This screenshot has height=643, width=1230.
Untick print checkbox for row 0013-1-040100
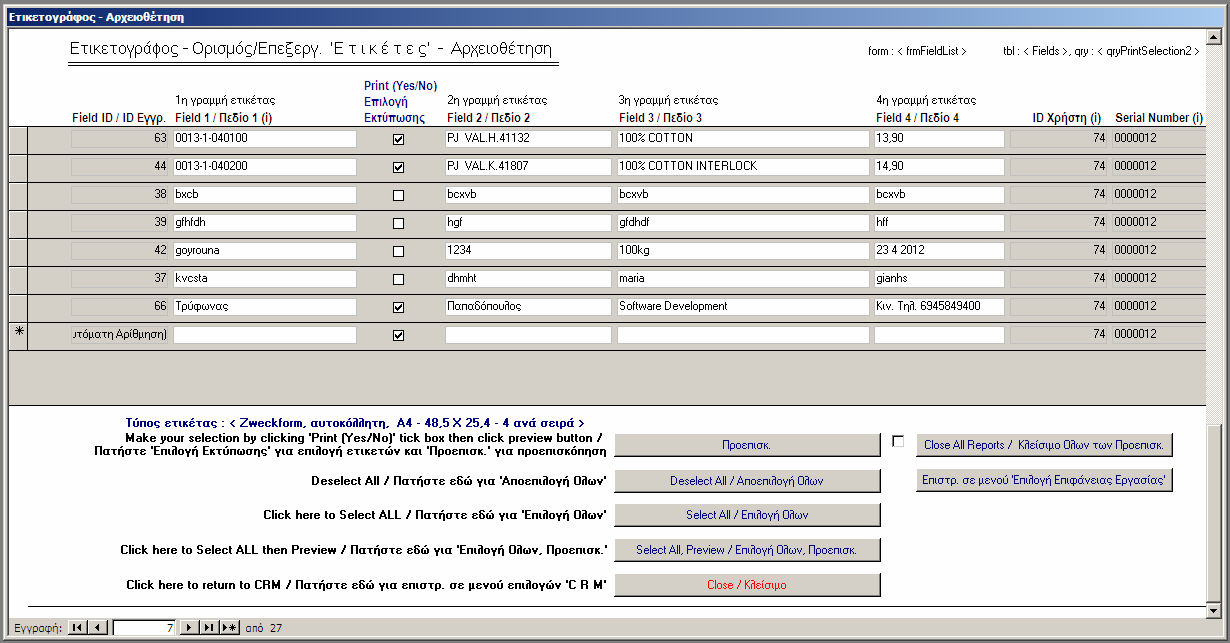tap(399, 140)
